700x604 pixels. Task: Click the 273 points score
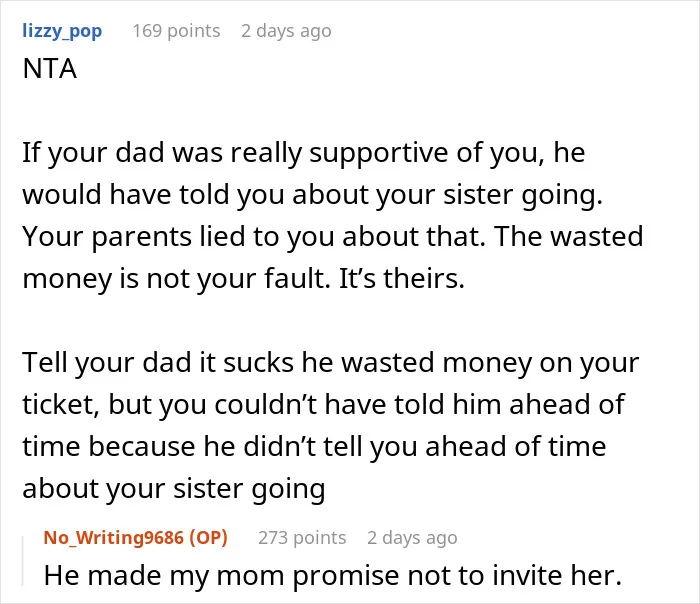(x=302, y=538)
